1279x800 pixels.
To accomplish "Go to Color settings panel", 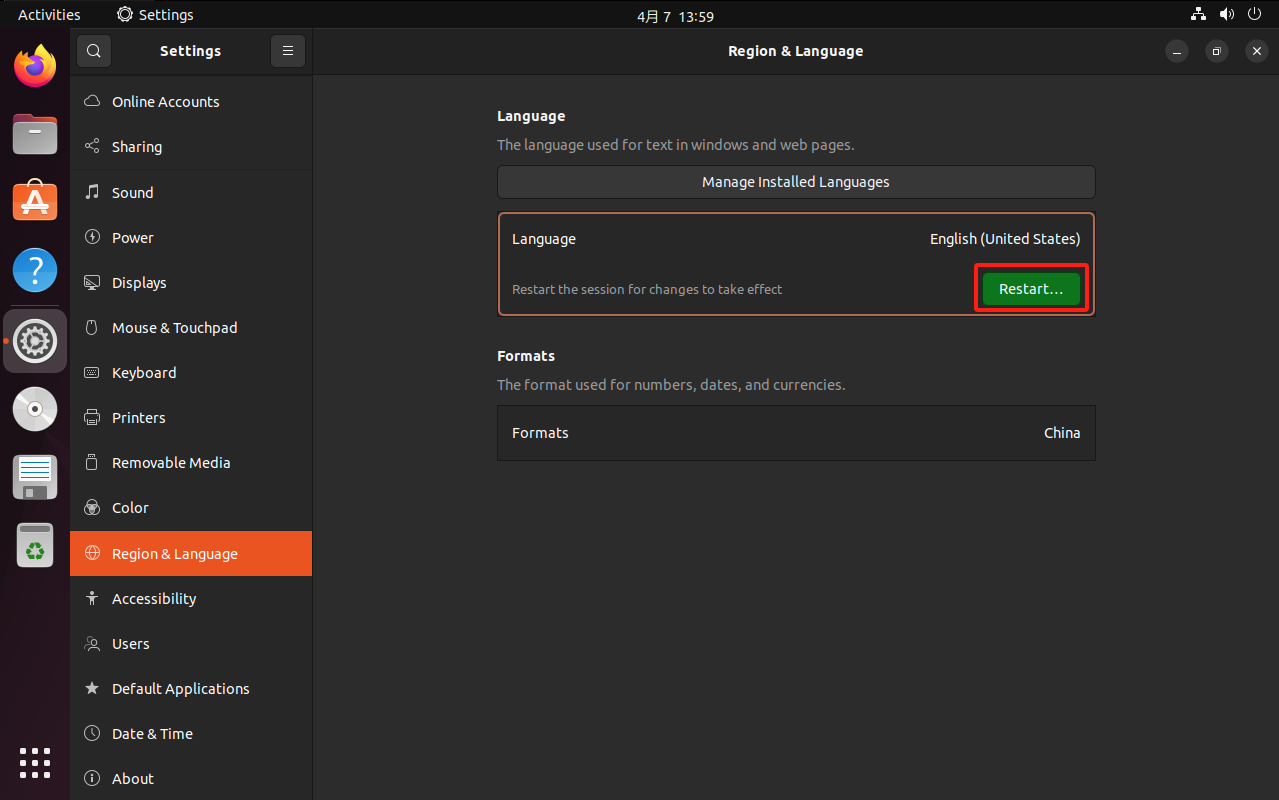I will [x=191, y=507].
